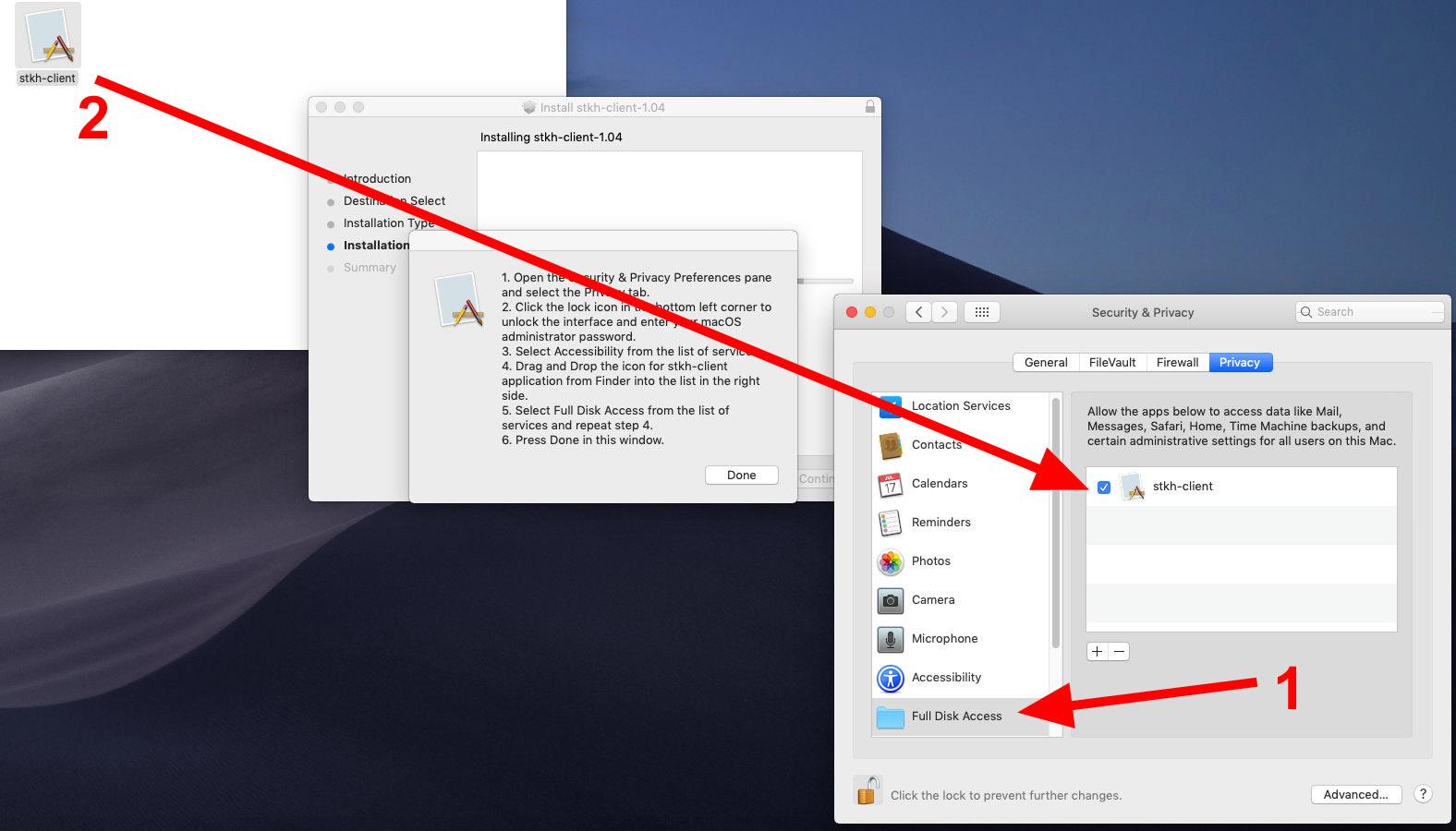Select the Accessibility row label

(x=946, y=678)
